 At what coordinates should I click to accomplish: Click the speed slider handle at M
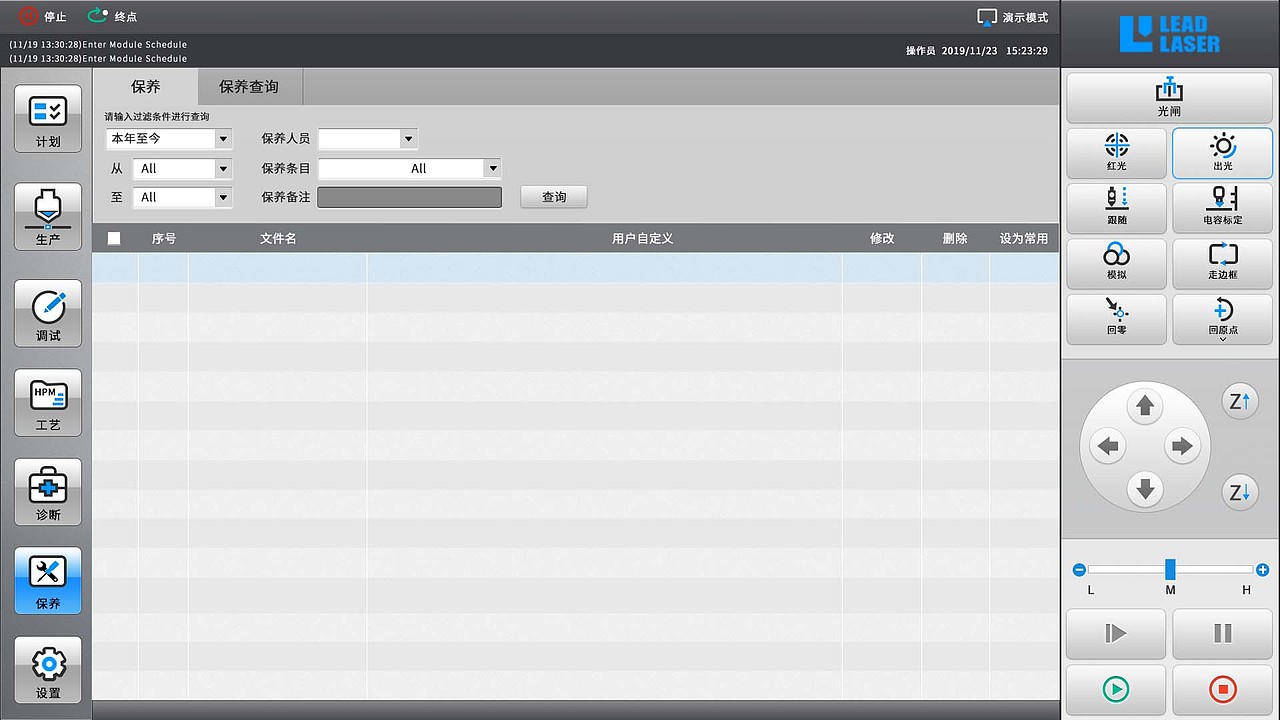1170,570
